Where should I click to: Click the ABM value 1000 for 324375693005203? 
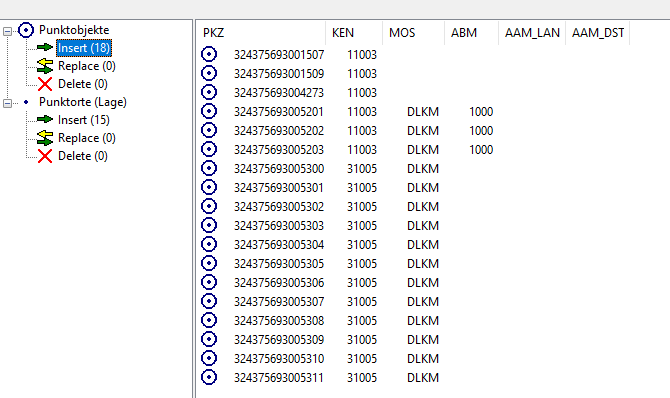(481, 150)
